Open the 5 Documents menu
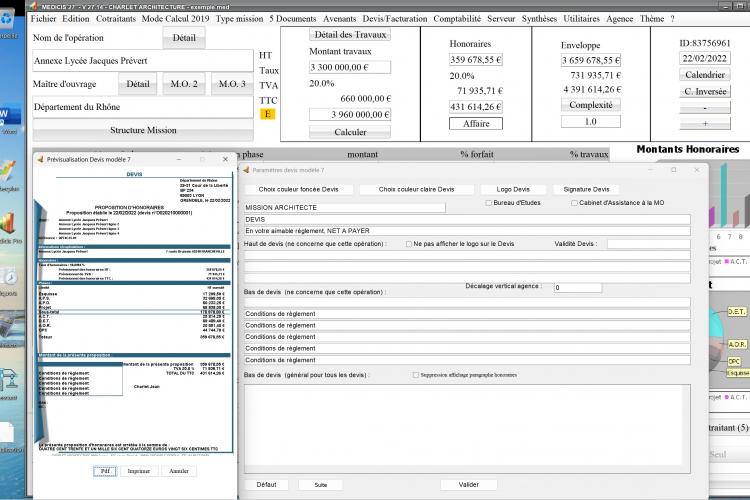The image size is (750, 500). point(293,19)
